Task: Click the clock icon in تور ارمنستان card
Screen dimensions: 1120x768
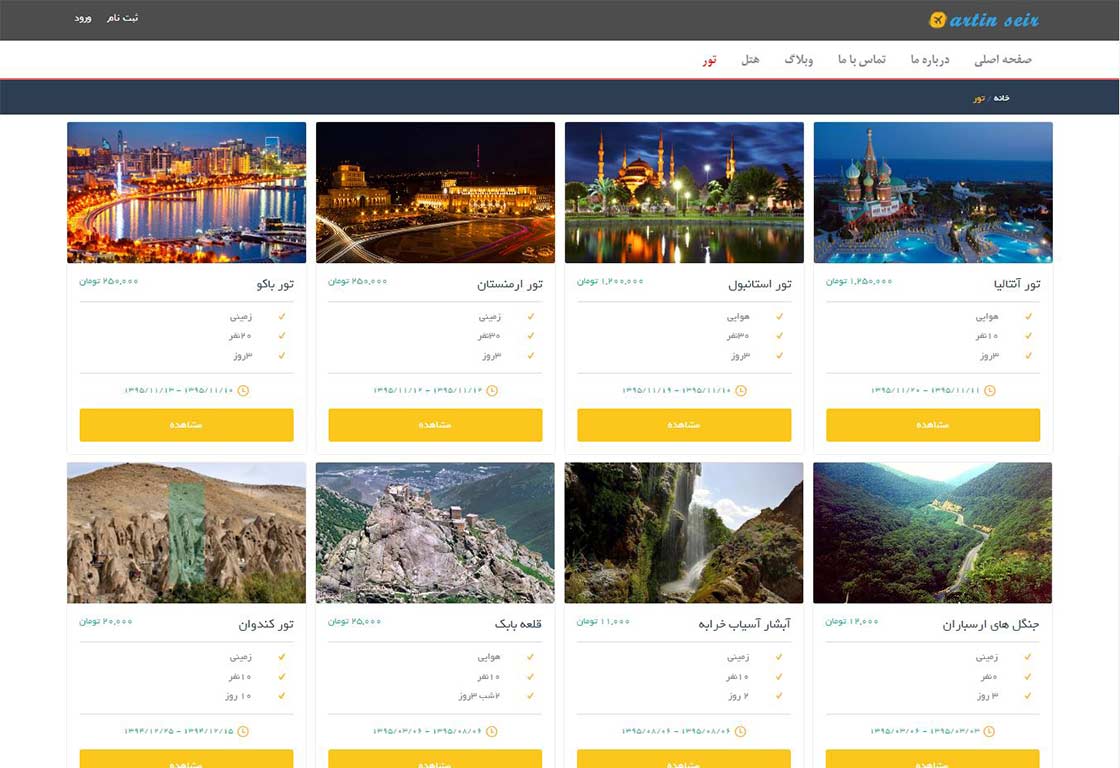Action: pos(492,391)
